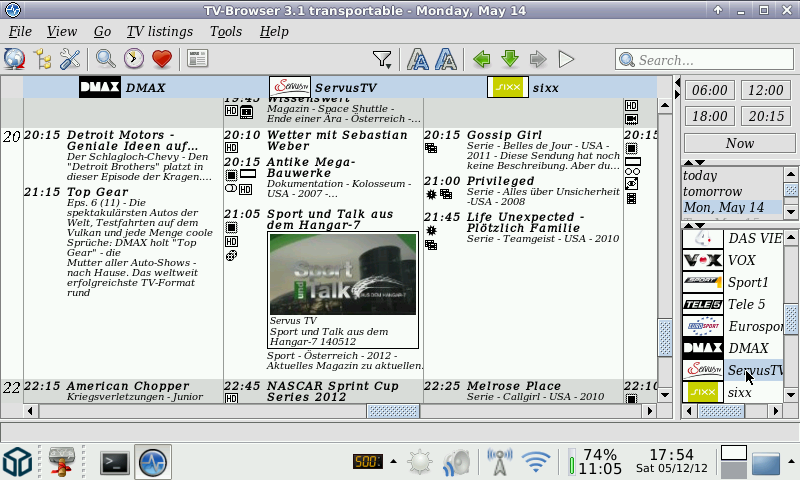The width and height of the screenshot is (800, 480).
Task: Open favorites with the red heart icon
Action: click(x=161, y=59)
